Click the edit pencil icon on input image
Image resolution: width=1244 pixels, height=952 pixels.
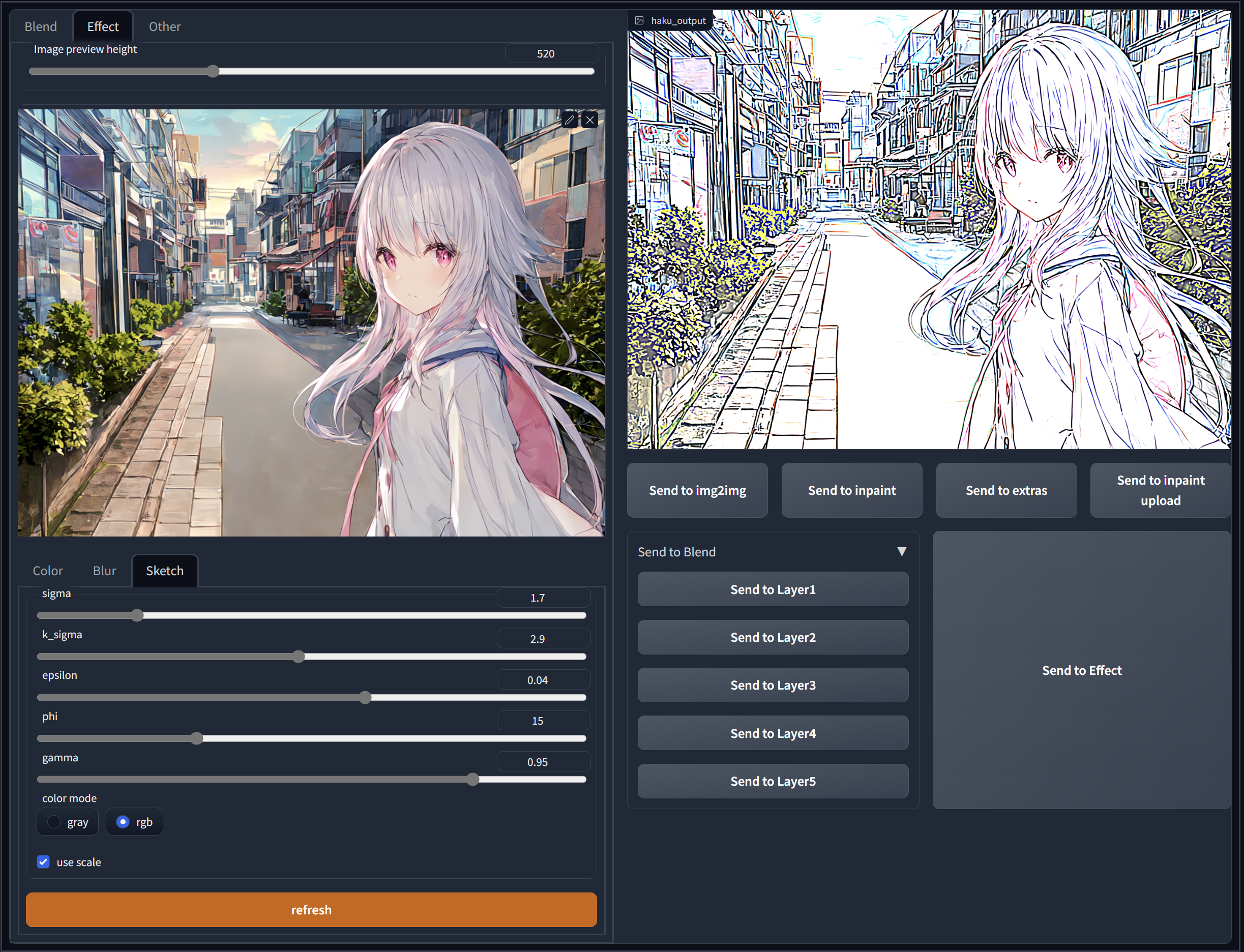click(x=570, y=120)
